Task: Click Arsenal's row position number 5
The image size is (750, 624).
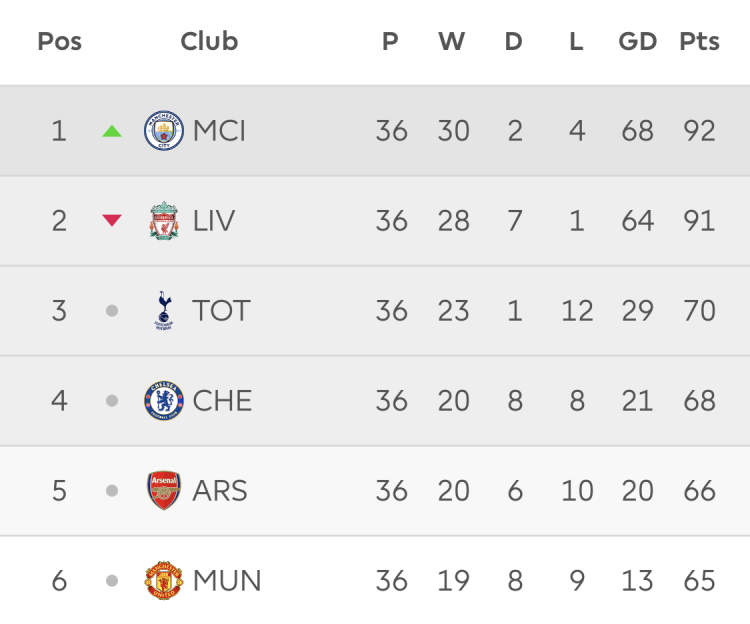Action: pos(59,491)
